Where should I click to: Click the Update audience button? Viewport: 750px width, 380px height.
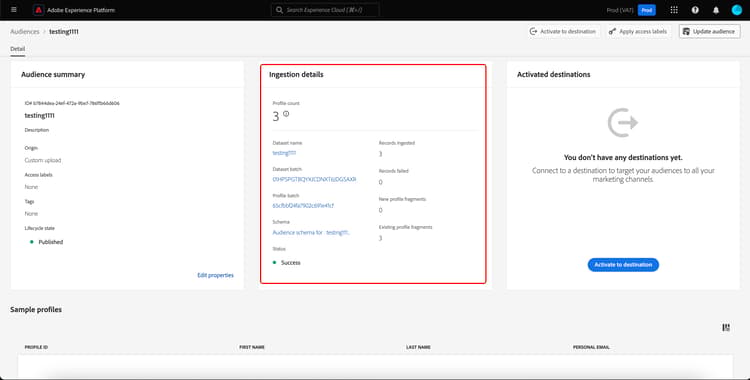point(709,32)
